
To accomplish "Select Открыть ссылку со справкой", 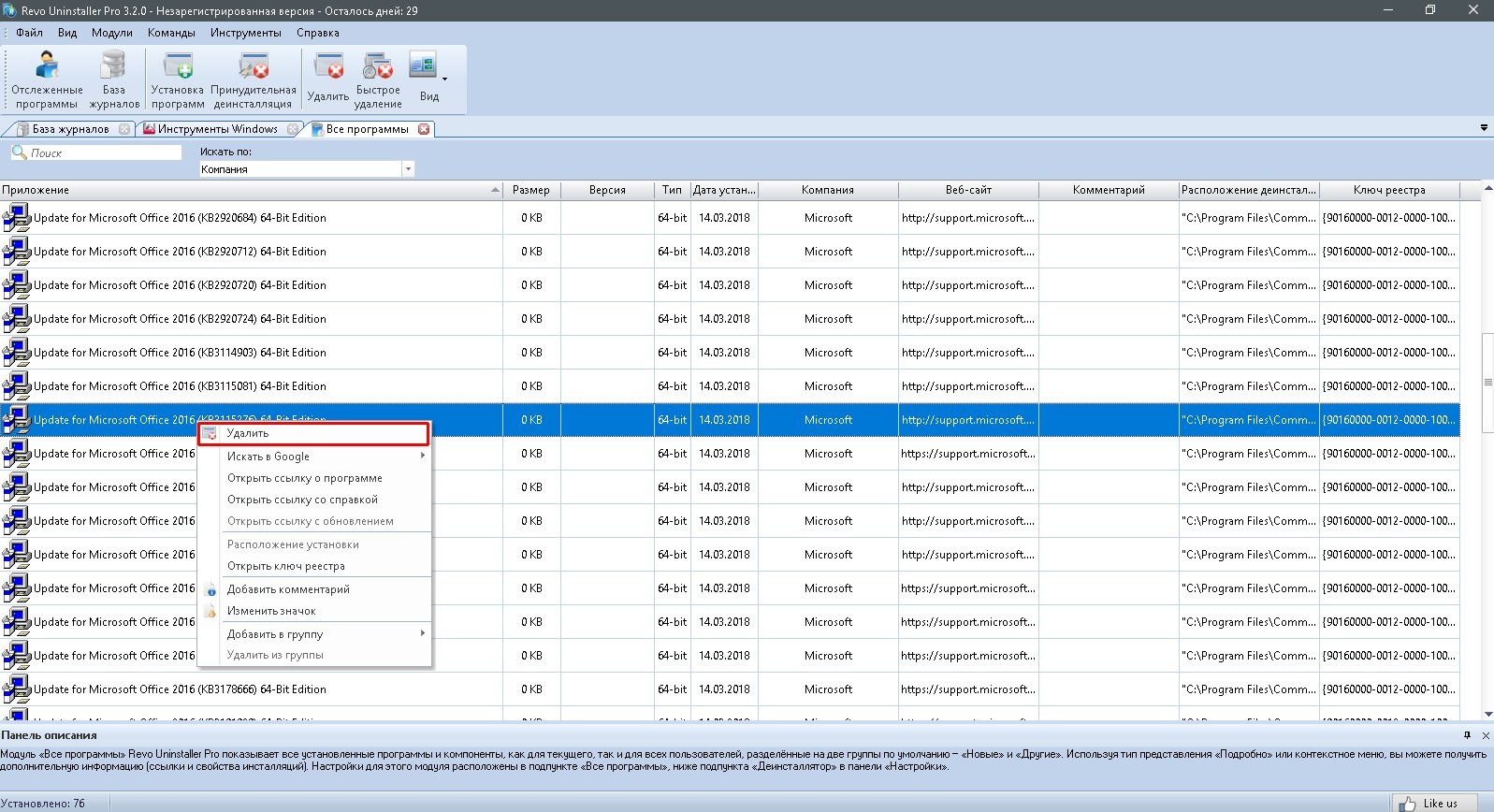I will [313, 500].
